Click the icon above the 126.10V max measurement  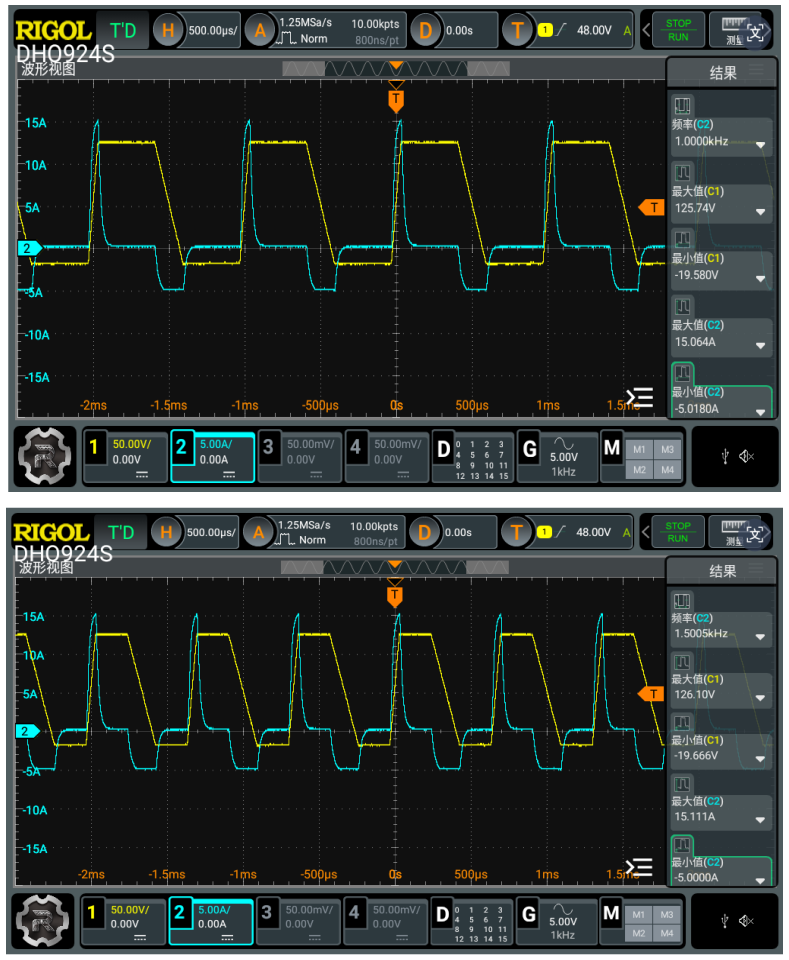tap(681, 662)
